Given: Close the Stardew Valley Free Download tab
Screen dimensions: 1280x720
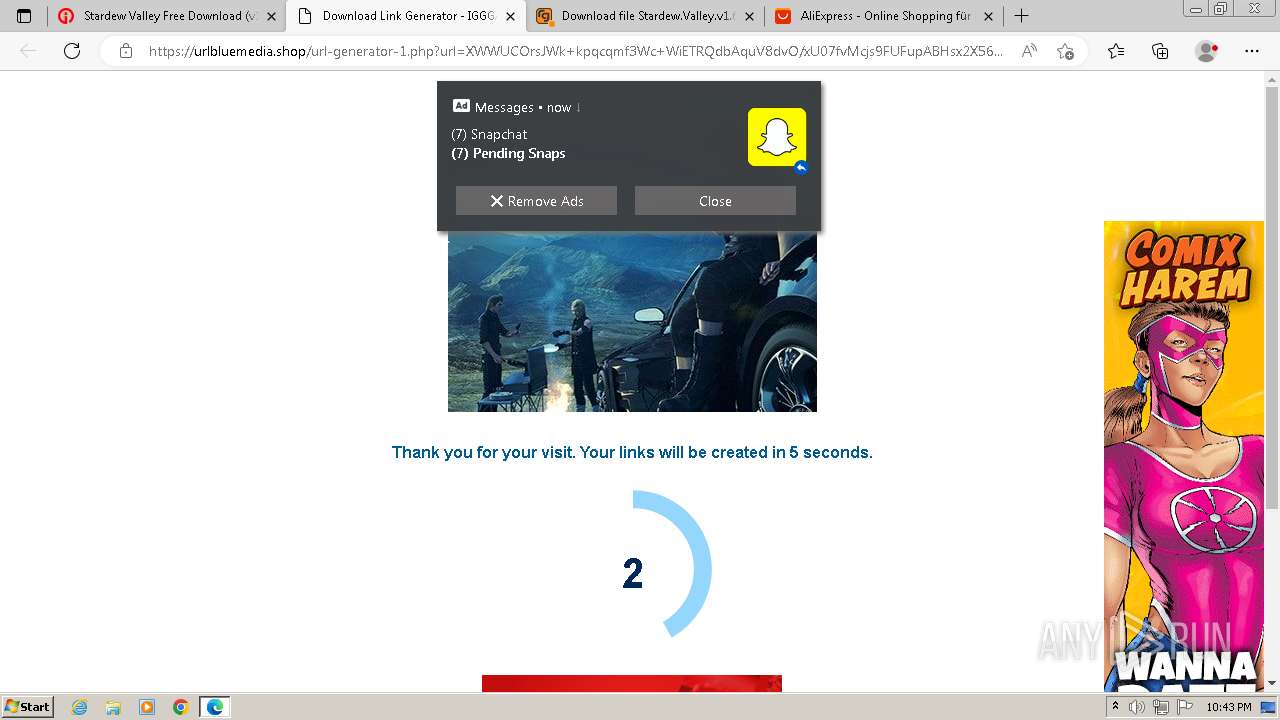Looking at the screenshot, I should pyautogui.click(x=272, y=16).
